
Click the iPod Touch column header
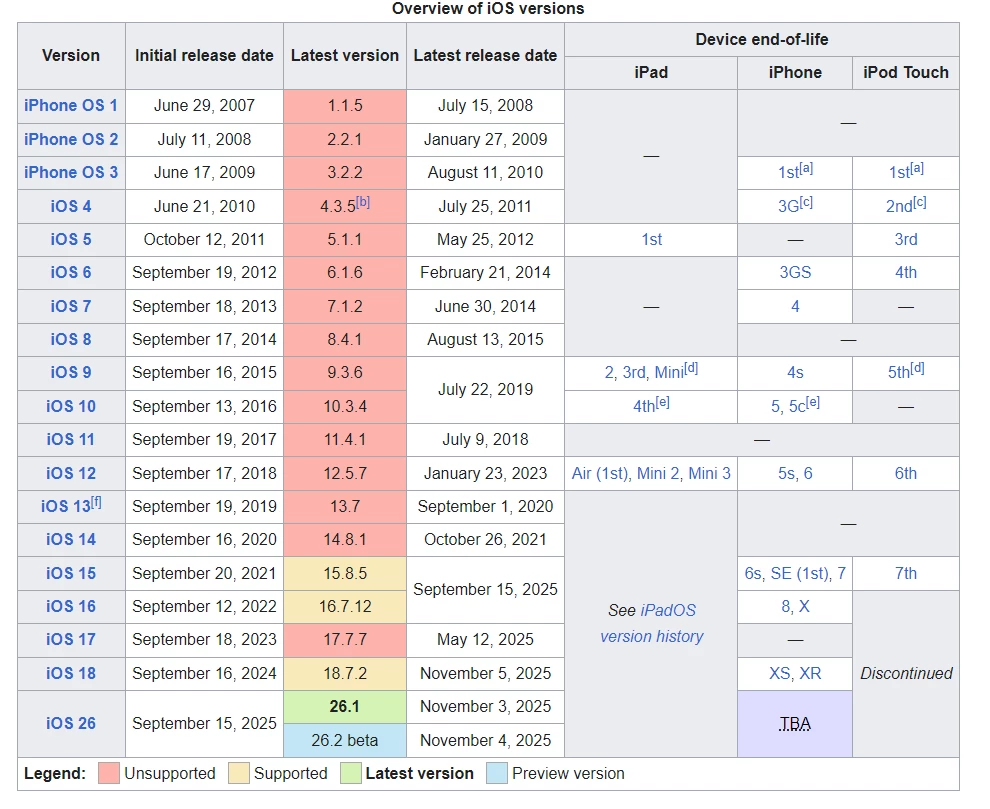(906, 73)
